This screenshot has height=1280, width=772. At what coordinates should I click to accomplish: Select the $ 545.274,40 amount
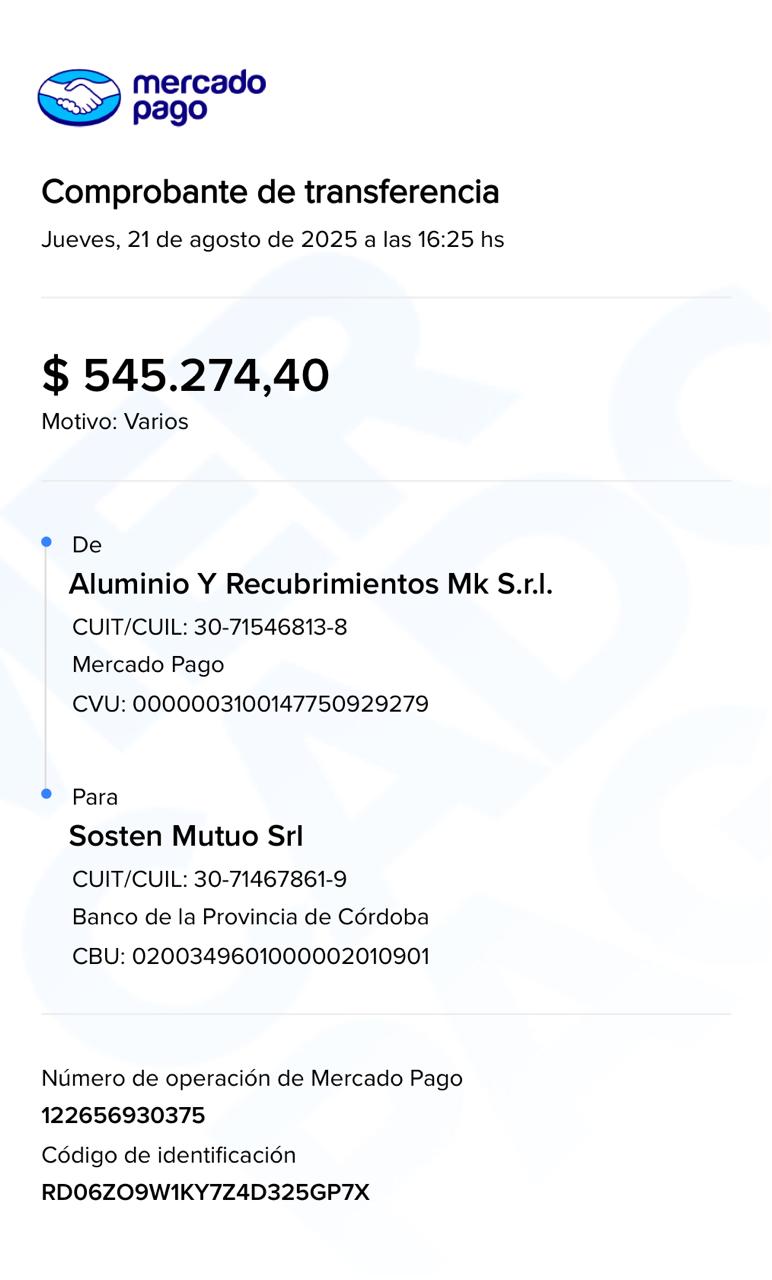(x=185, y=376)
